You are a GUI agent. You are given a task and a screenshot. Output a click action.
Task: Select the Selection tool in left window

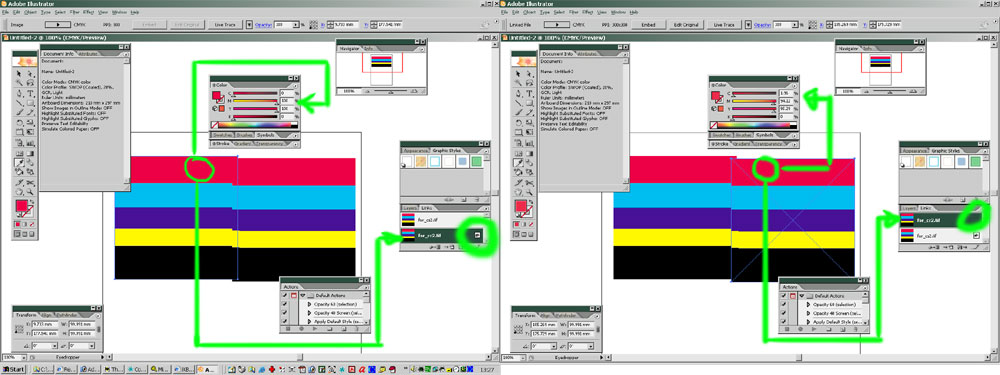19,74
